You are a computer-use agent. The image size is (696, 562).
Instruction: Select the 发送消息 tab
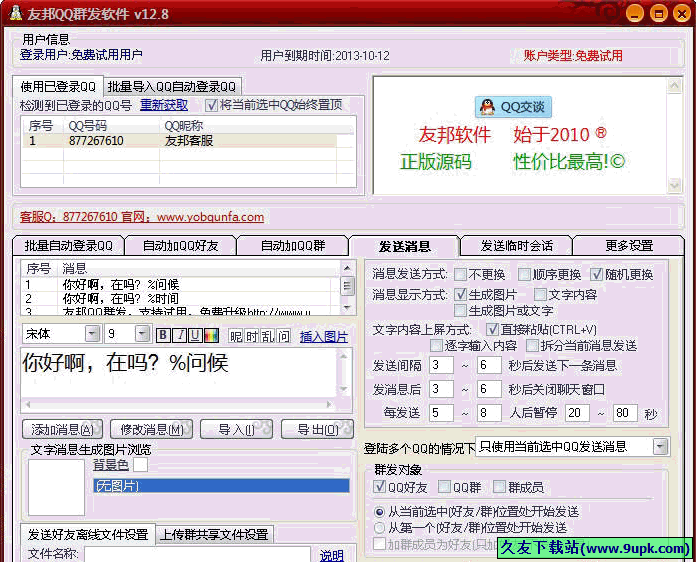tap(404, 246)
